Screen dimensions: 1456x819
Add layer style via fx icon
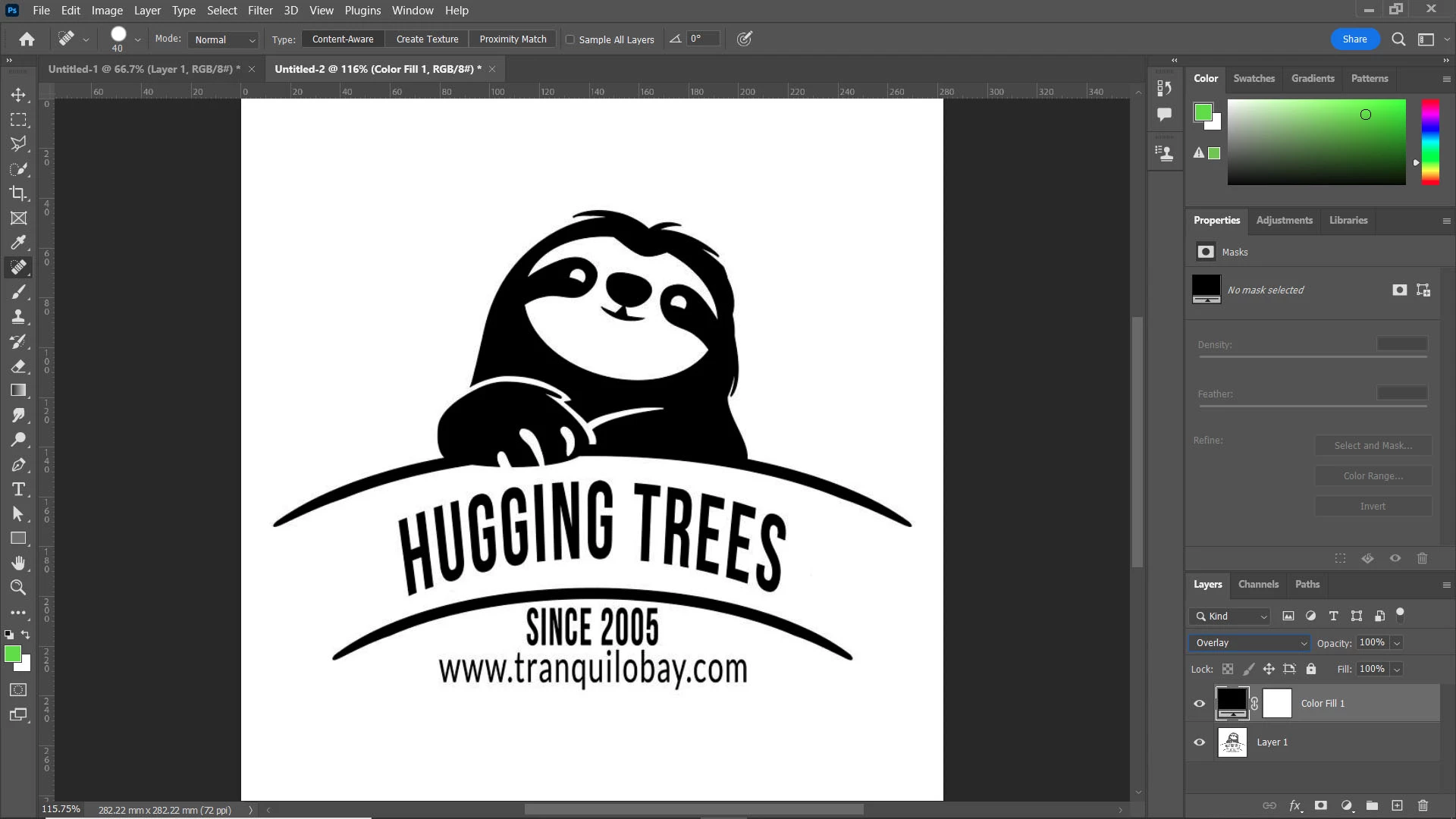[x=1295, y=805]
